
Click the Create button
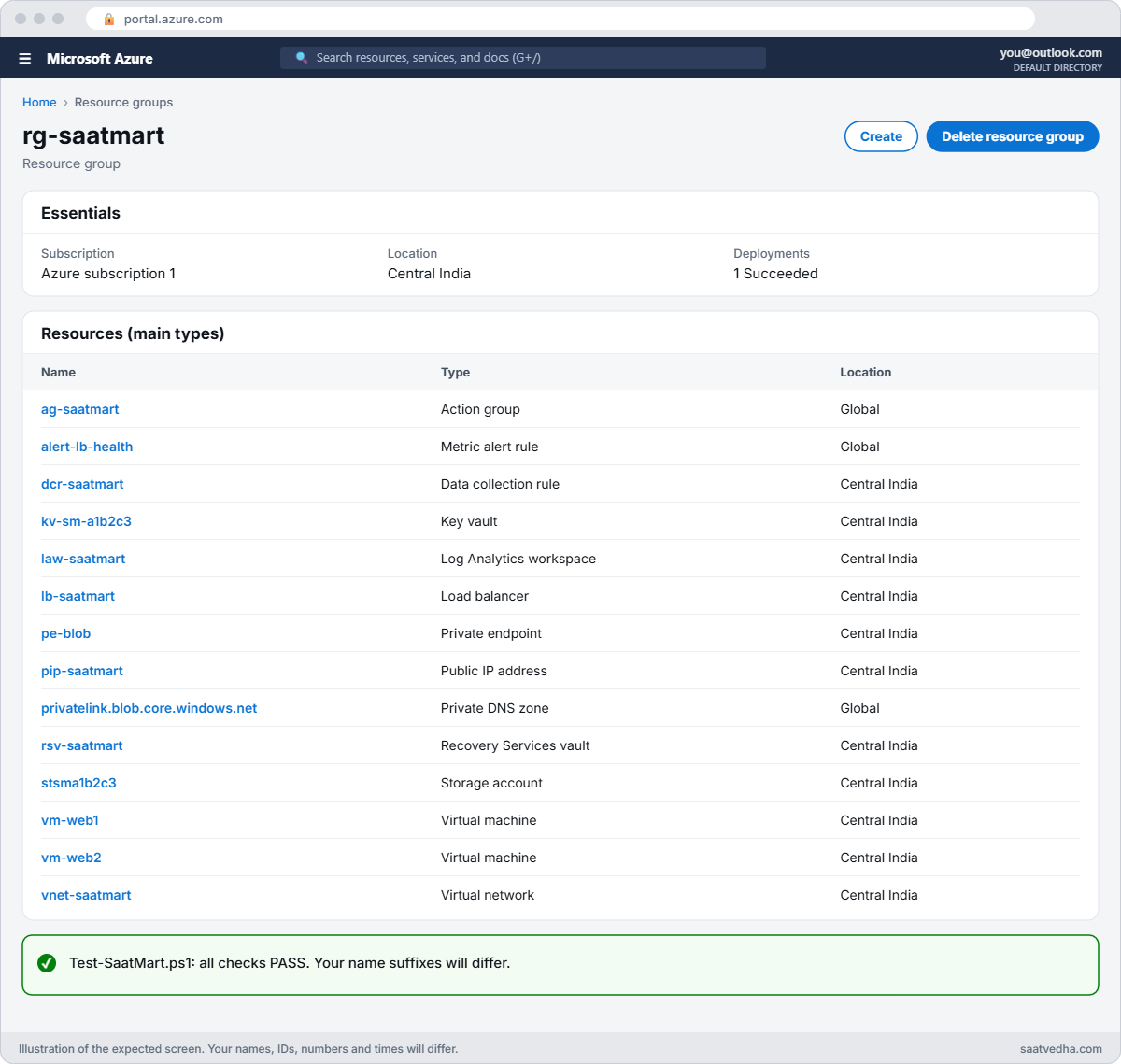(x=881, y=136)
